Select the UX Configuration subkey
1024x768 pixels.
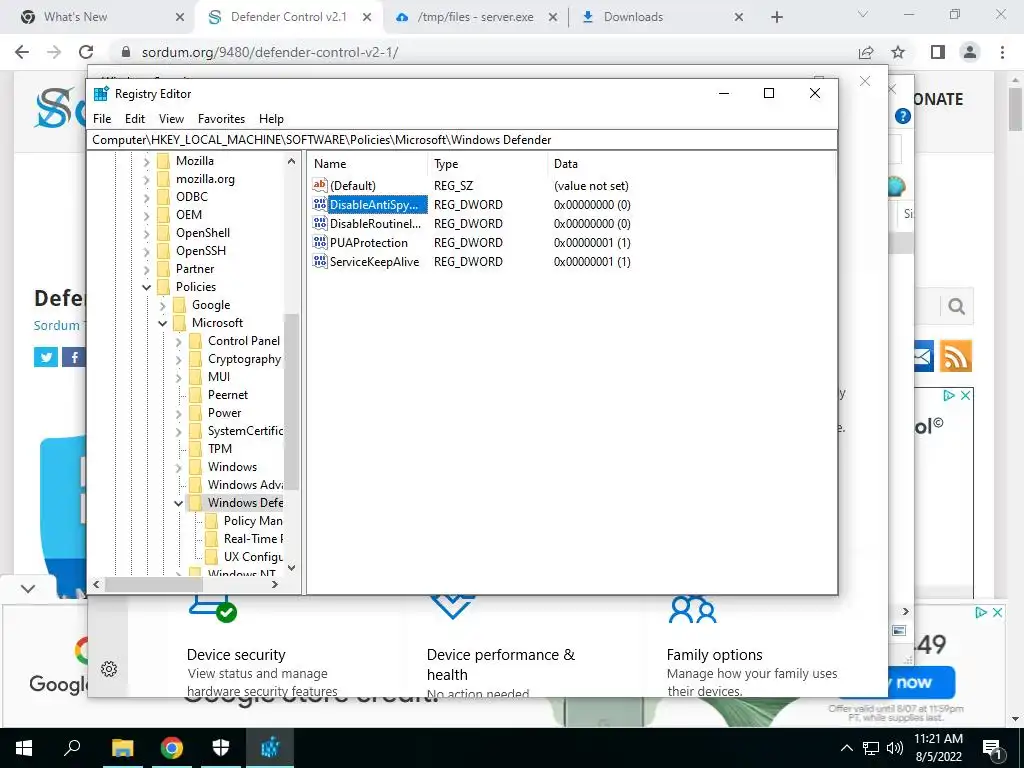tap(253, 557)
